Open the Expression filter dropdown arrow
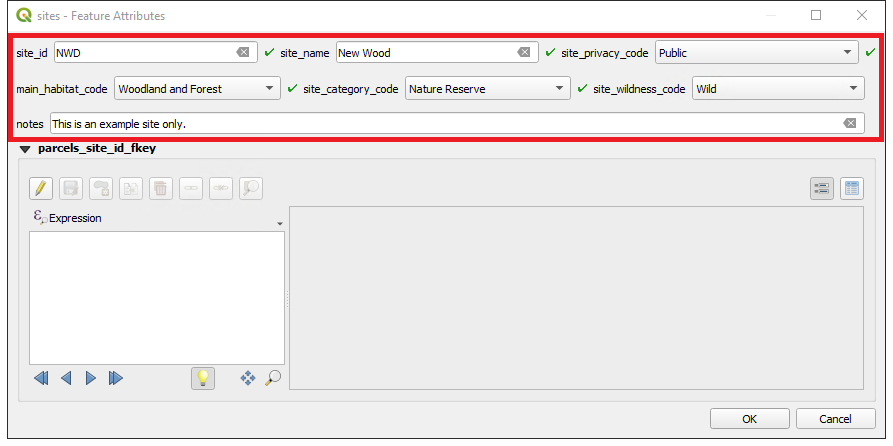893x446 pixels. coord(280,224)
